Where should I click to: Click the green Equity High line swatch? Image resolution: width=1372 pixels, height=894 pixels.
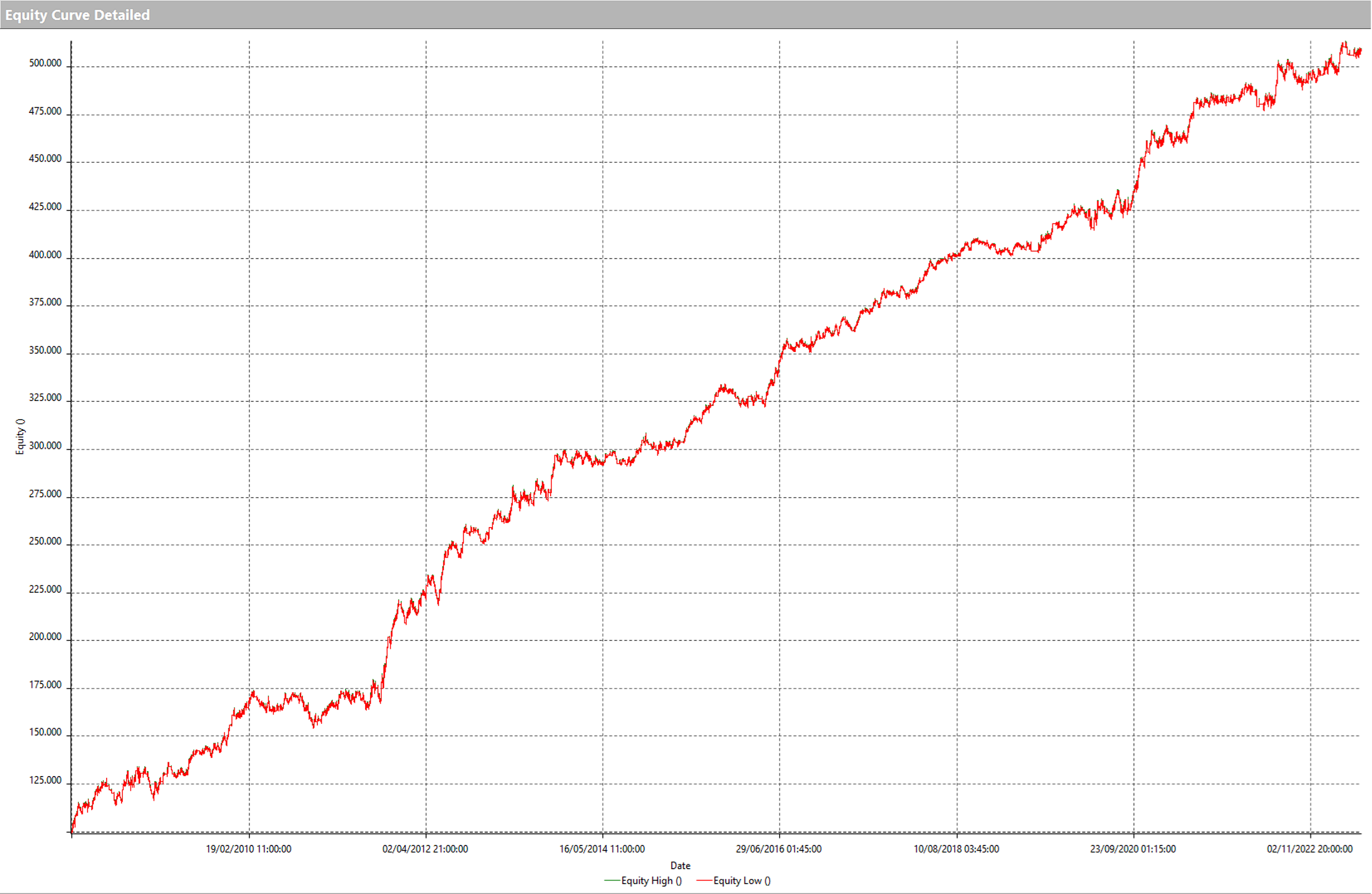612,880
